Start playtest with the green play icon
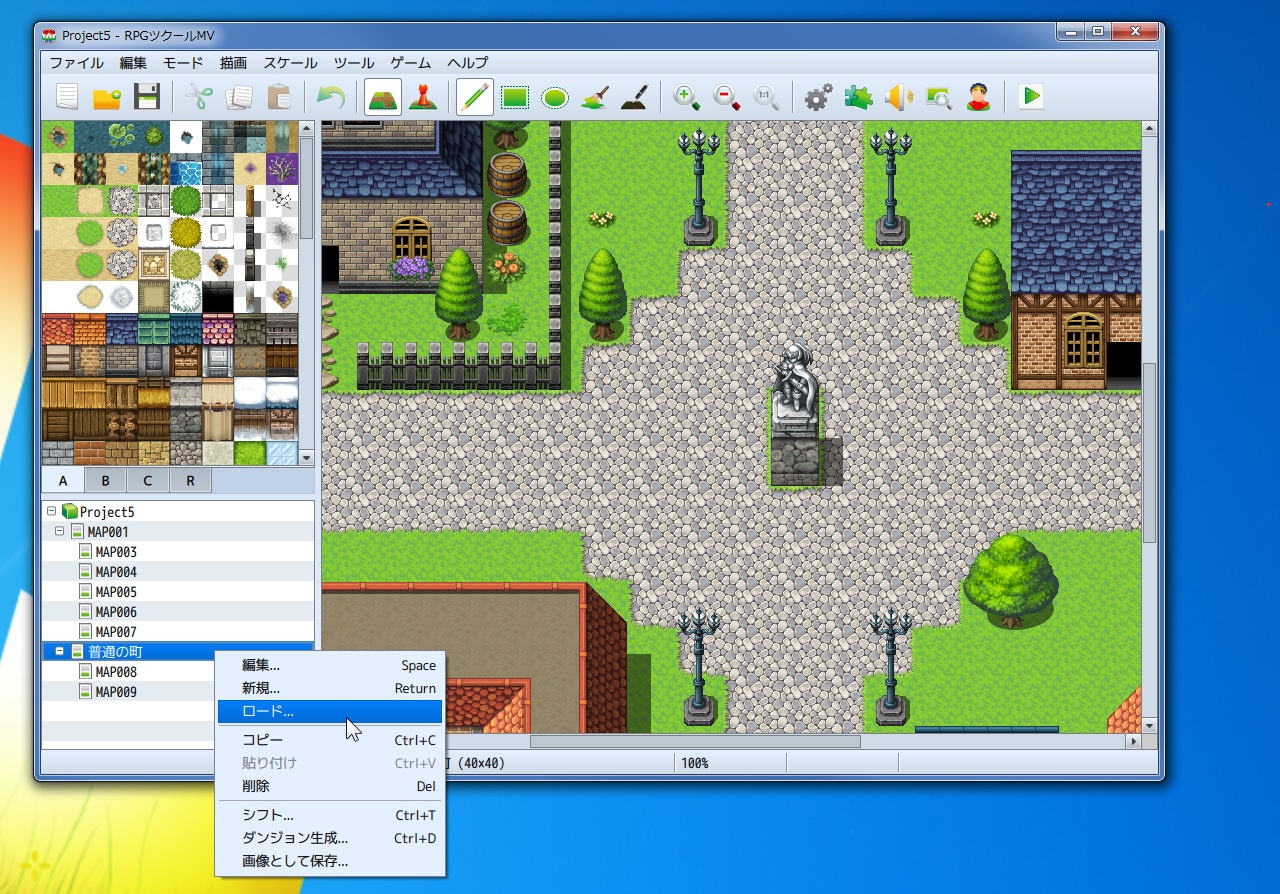Screen dimensions: 1280x894 pyautogui.click(x=1031, y=97)
